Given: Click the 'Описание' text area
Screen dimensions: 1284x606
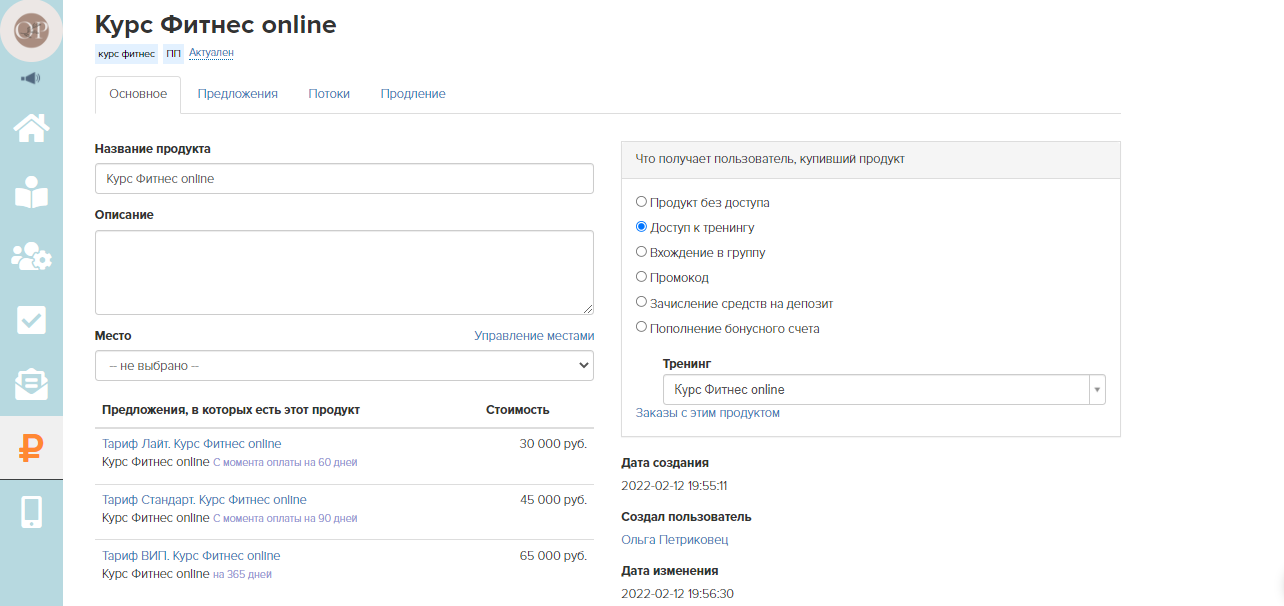Looking at the screenshot, I should [344, 273].
